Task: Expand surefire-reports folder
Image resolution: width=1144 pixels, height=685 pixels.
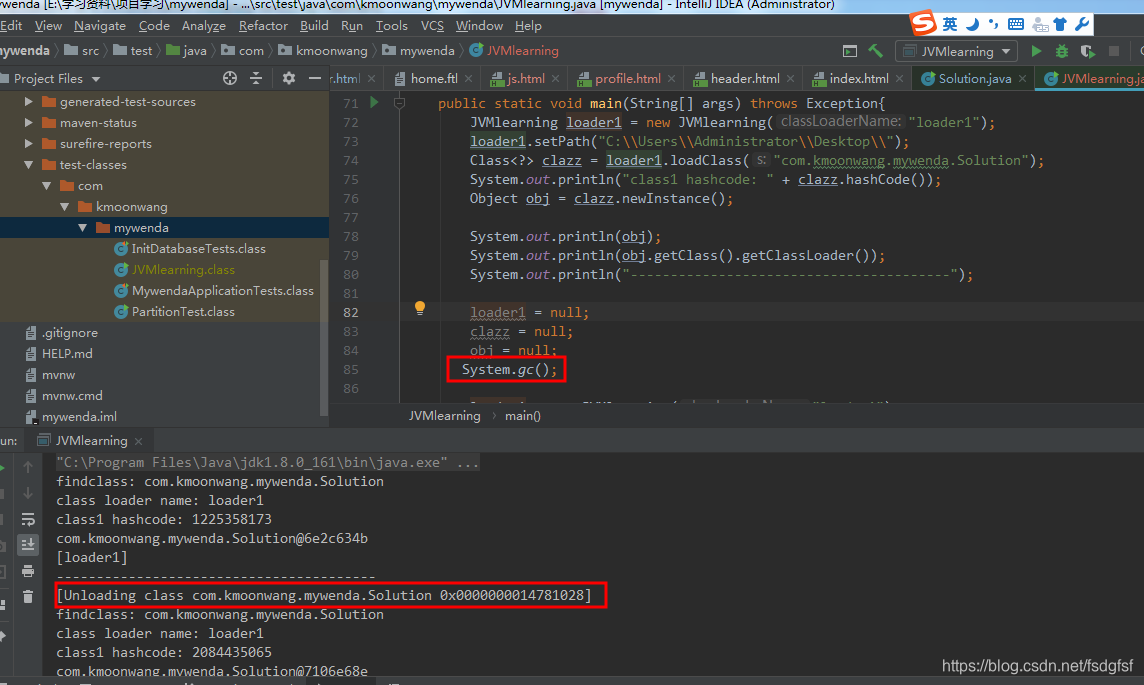Action: (28, 144)
